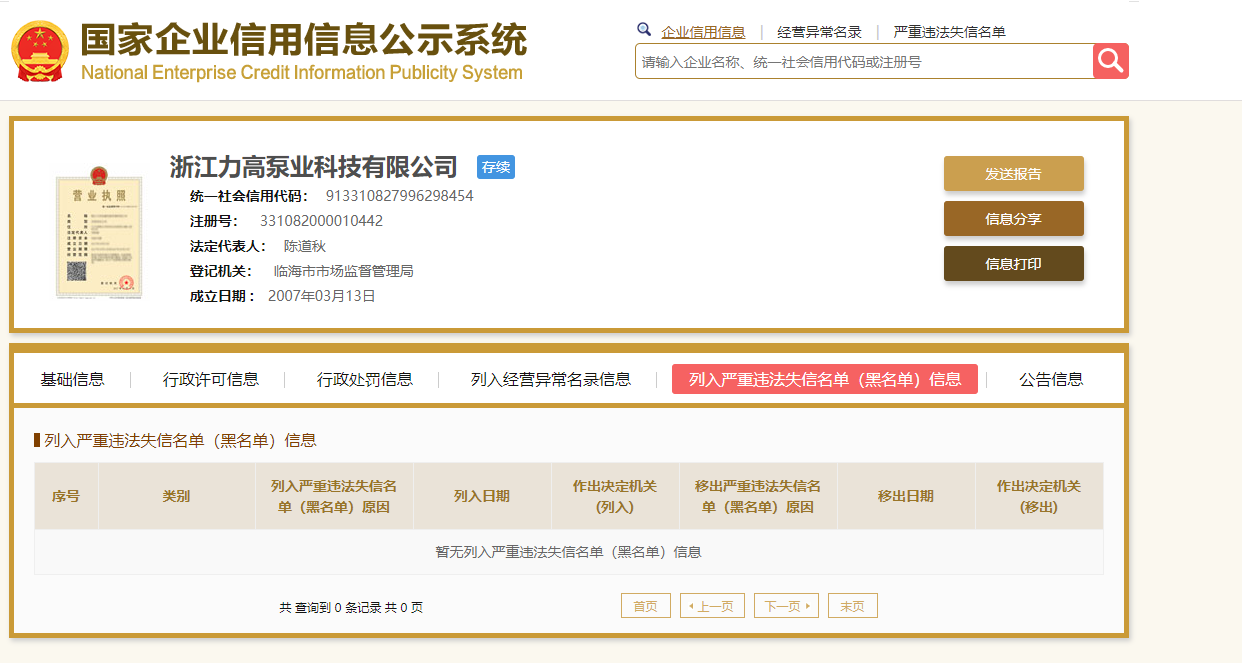Click the 发送报告 button
This screenshot has width=1242, height=663.
point(1014,173)
